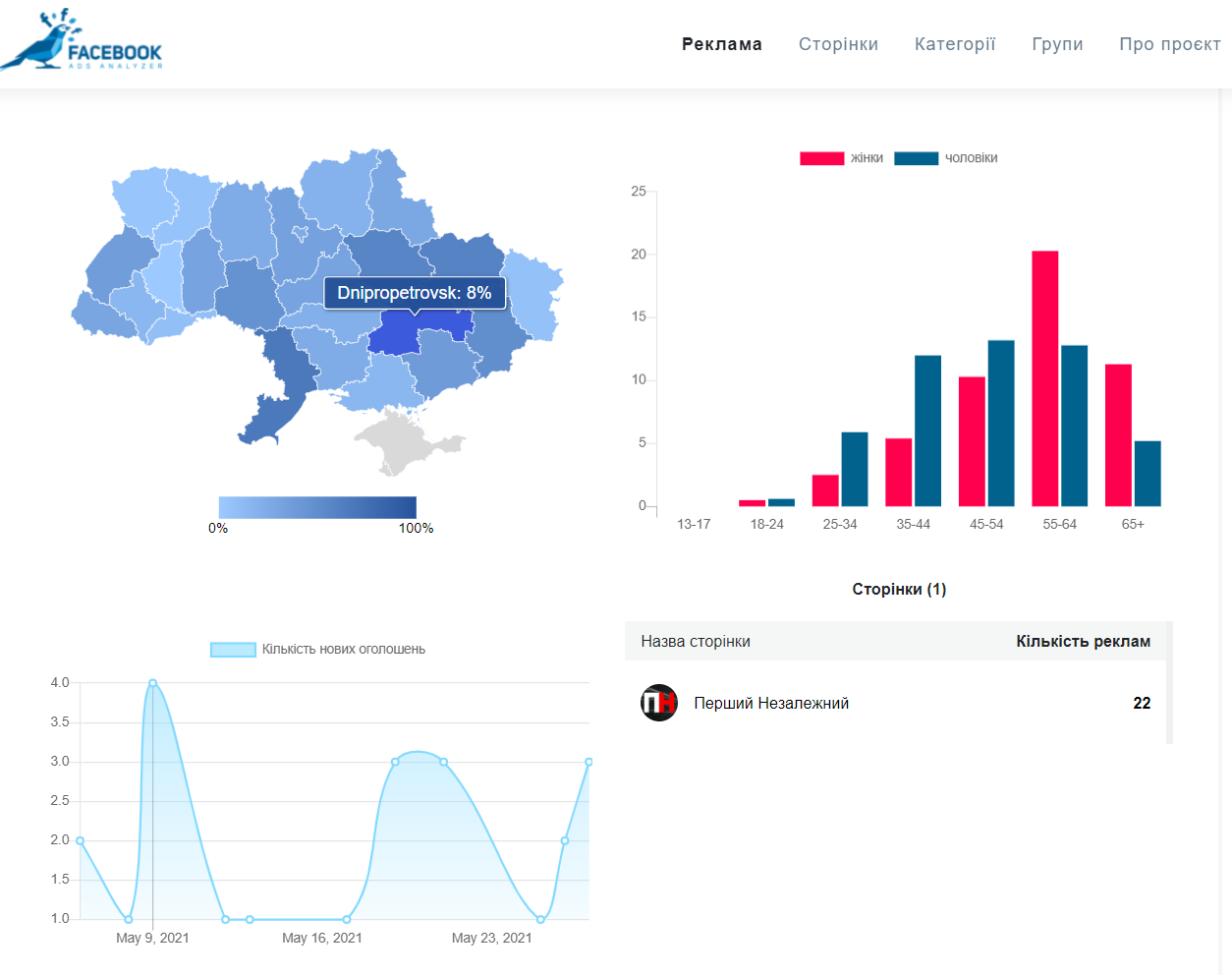
Task: Click the Facebook Ads Analyzer bird logo
Action: click(81, 41)
